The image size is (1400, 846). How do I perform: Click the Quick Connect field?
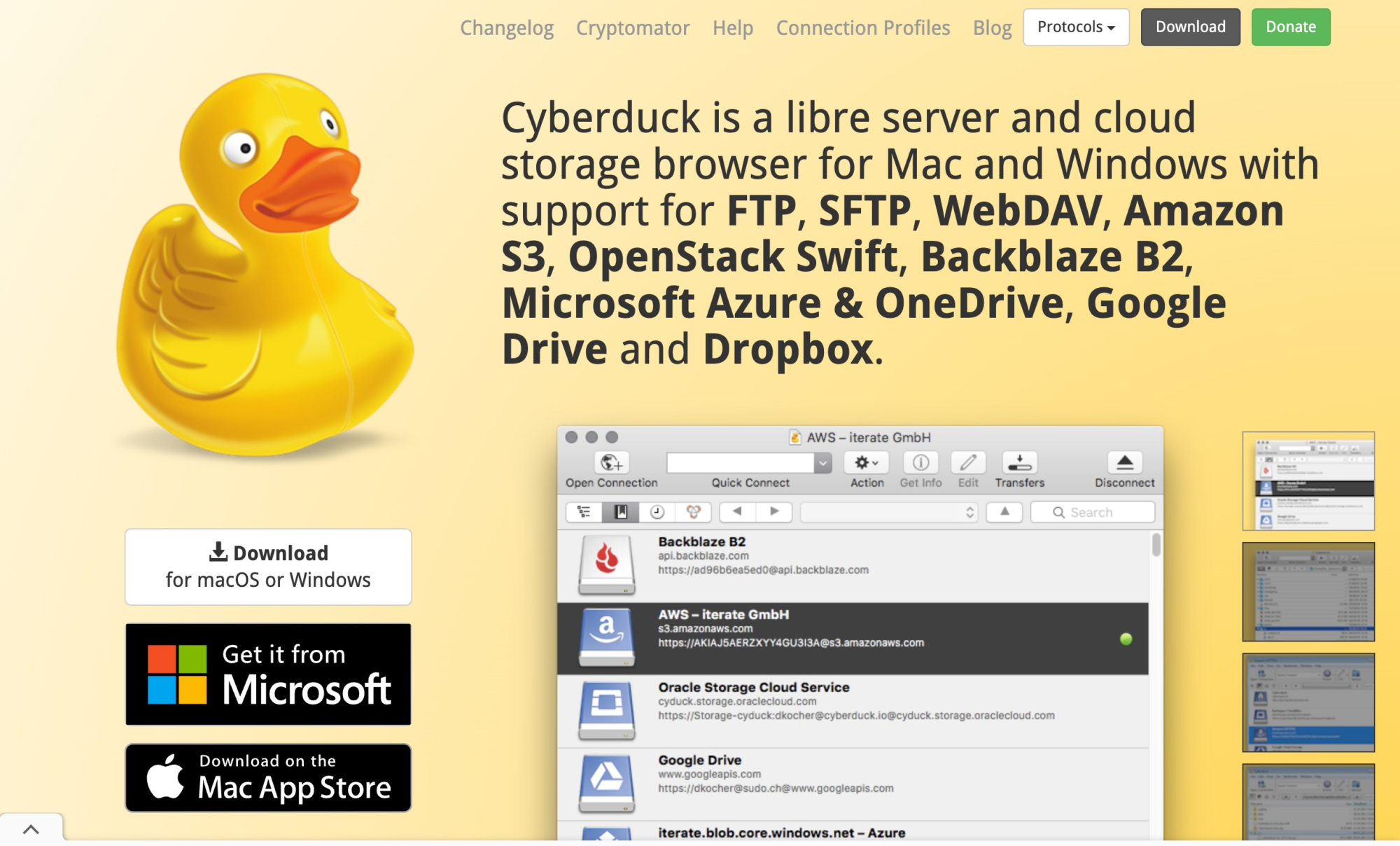tap(740, 462)
